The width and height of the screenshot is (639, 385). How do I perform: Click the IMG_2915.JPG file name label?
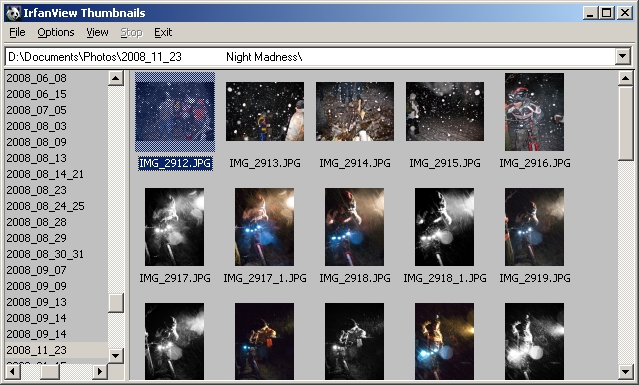[445, 163]
